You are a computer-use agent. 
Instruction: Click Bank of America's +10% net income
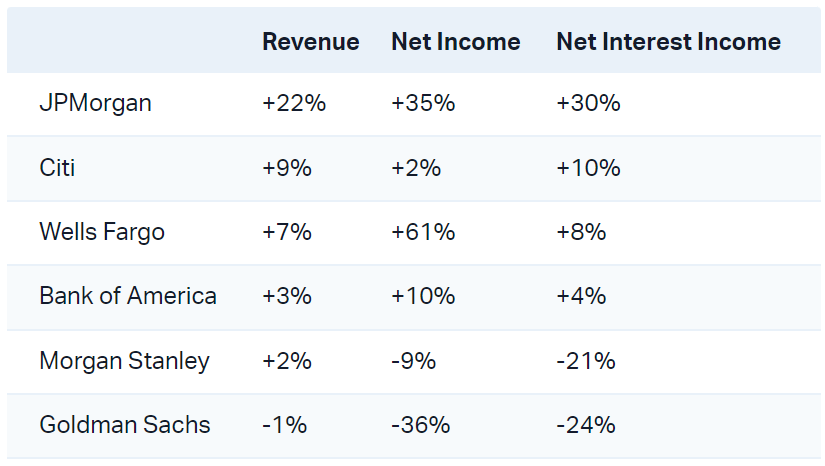pyautogui.click(x=423, y=296)
